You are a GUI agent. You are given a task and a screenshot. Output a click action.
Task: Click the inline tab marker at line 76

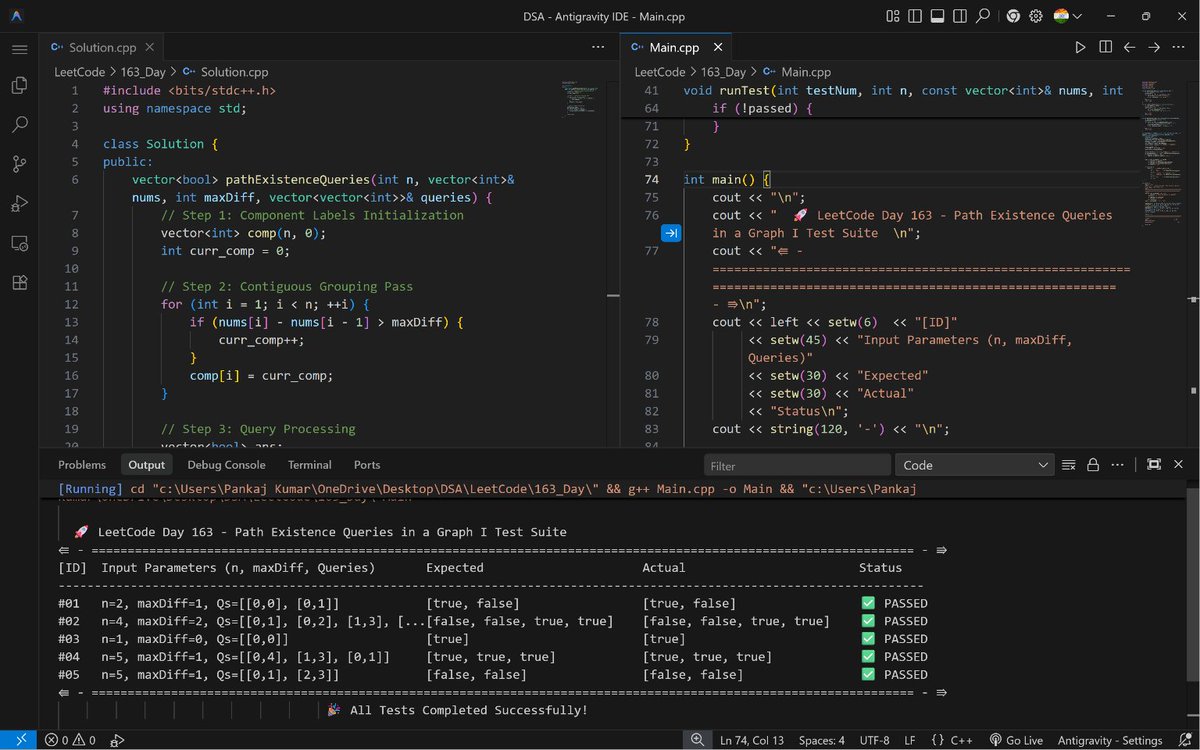tap(671, 233)
